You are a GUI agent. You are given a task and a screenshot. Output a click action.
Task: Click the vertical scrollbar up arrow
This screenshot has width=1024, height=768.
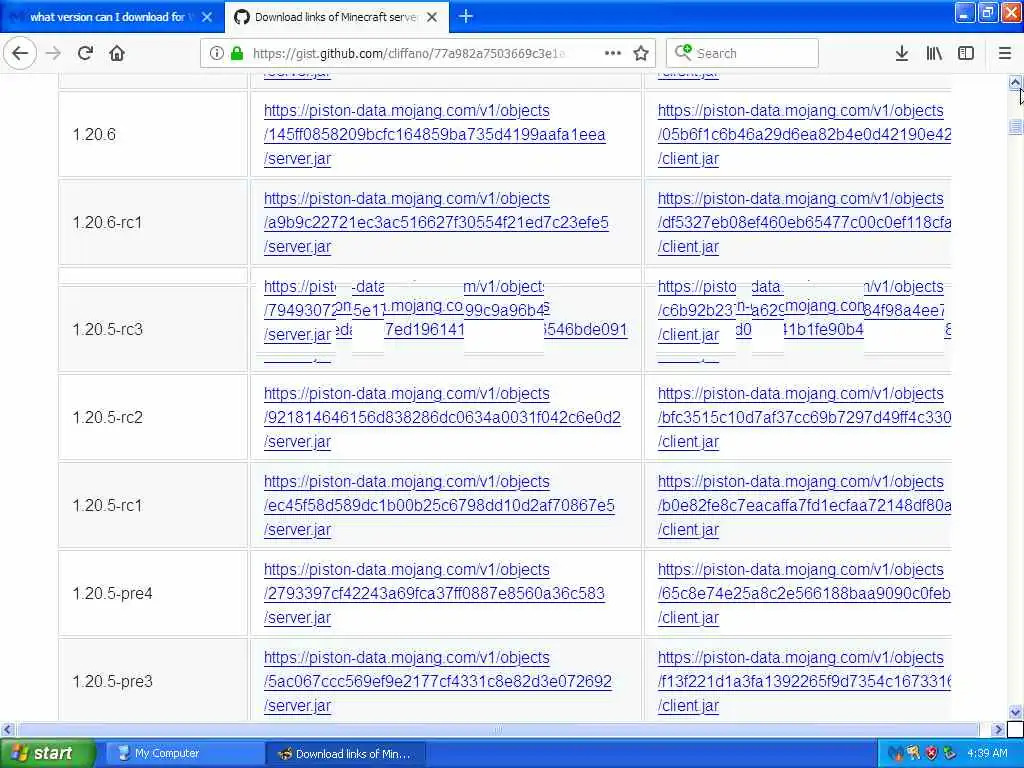[x=1015, y=82]
